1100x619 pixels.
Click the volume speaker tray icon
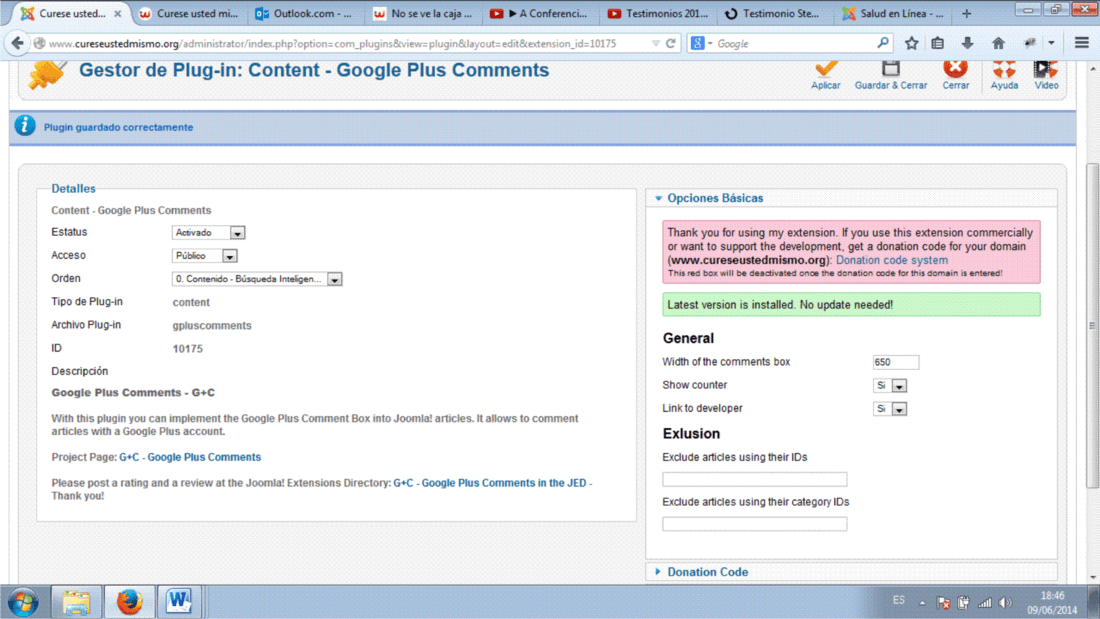[x=1005, y=603]
